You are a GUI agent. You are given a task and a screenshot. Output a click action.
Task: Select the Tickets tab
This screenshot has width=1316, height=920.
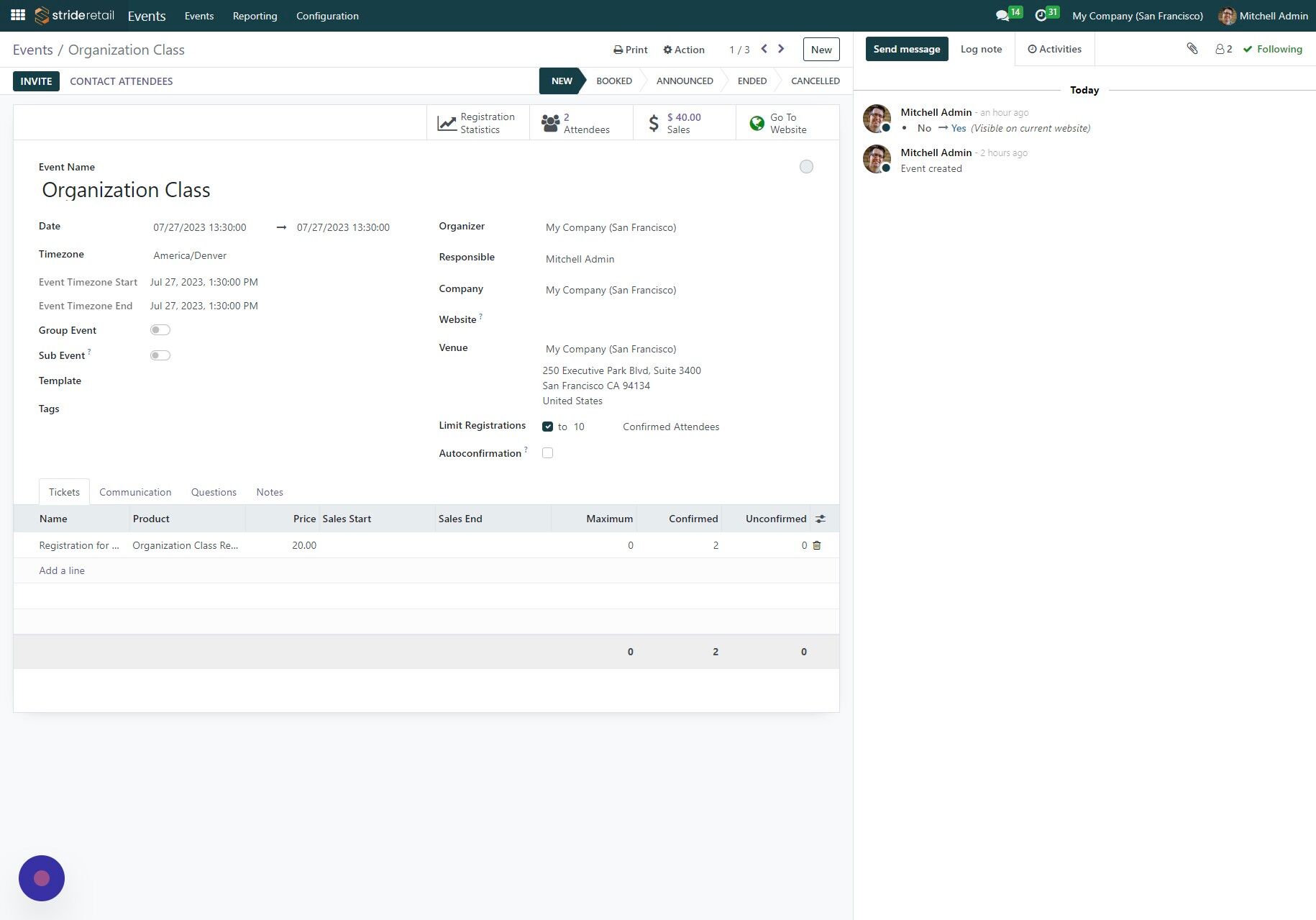tap(64, 492)
